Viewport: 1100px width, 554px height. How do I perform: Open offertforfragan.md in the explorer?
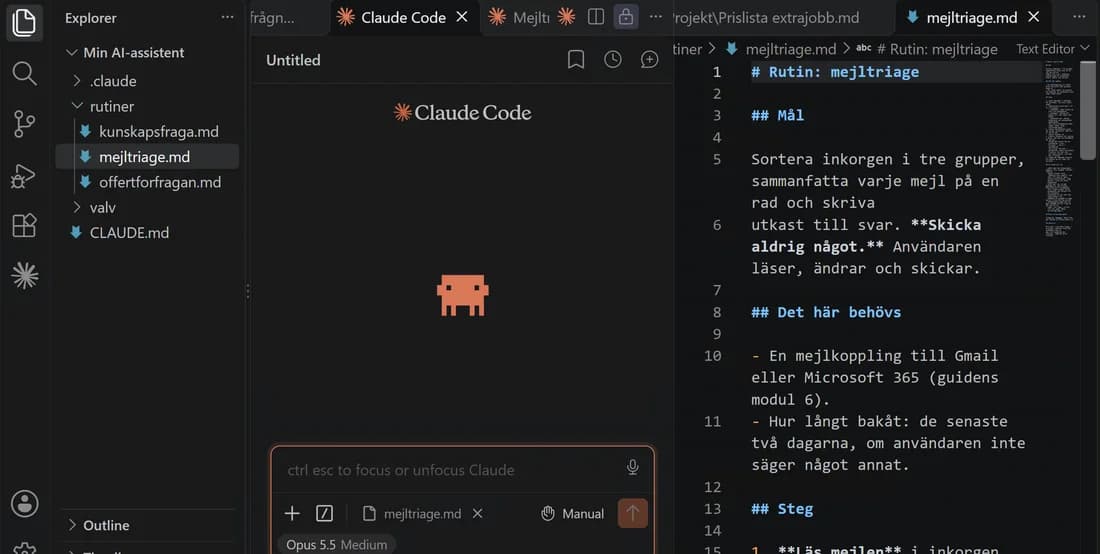[160, 182]
